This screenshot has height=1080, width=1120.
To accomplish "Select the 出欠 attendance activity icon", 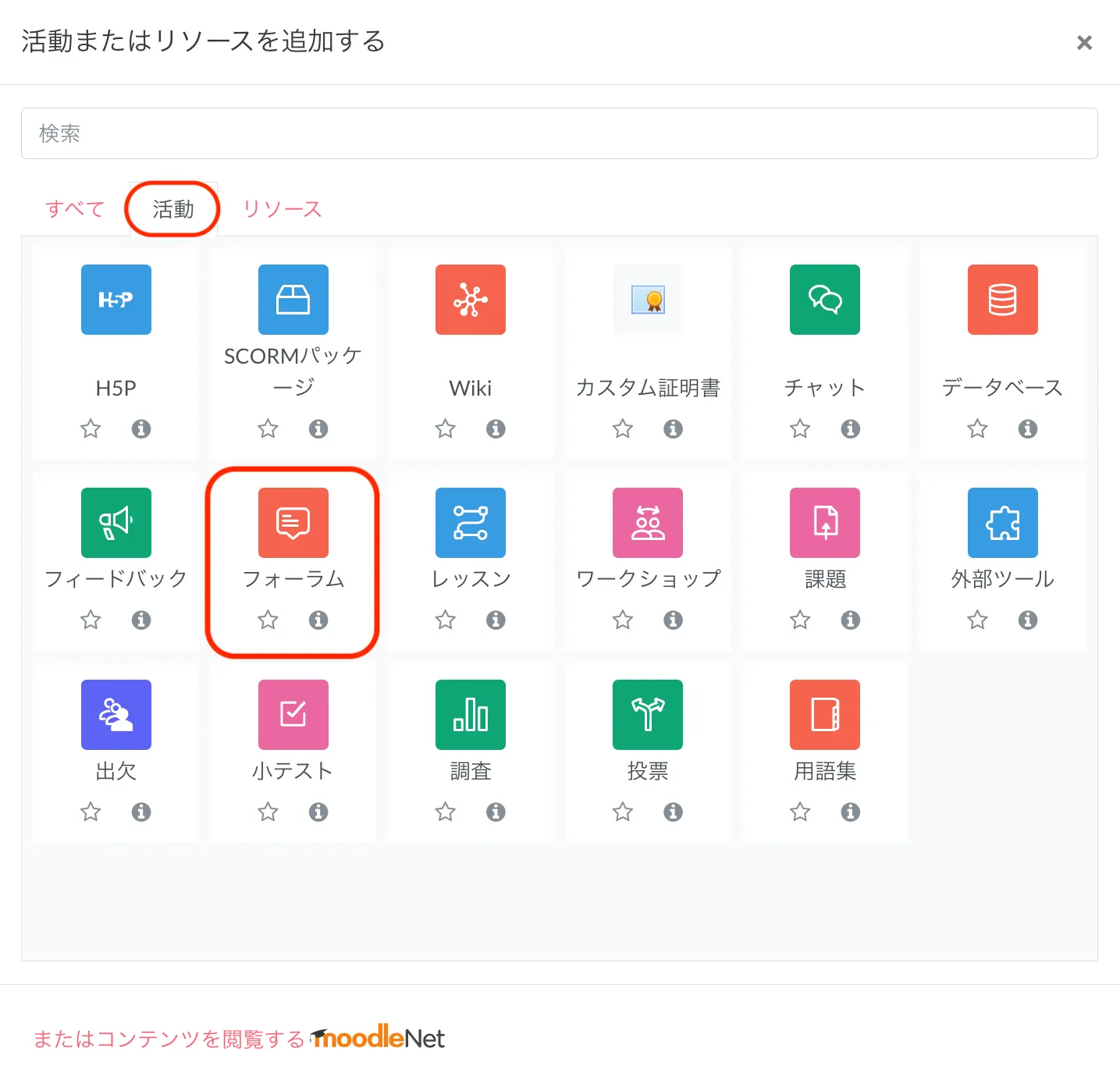I will point(116,715).
